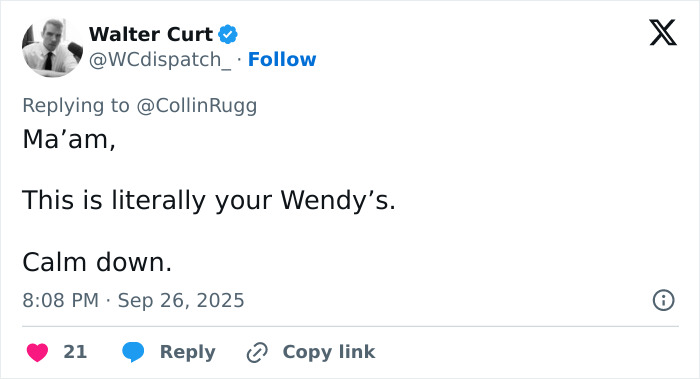This screenshot has width=700, height=379.
Task: Select the Copy link label
Action: [x=329, y=352]
